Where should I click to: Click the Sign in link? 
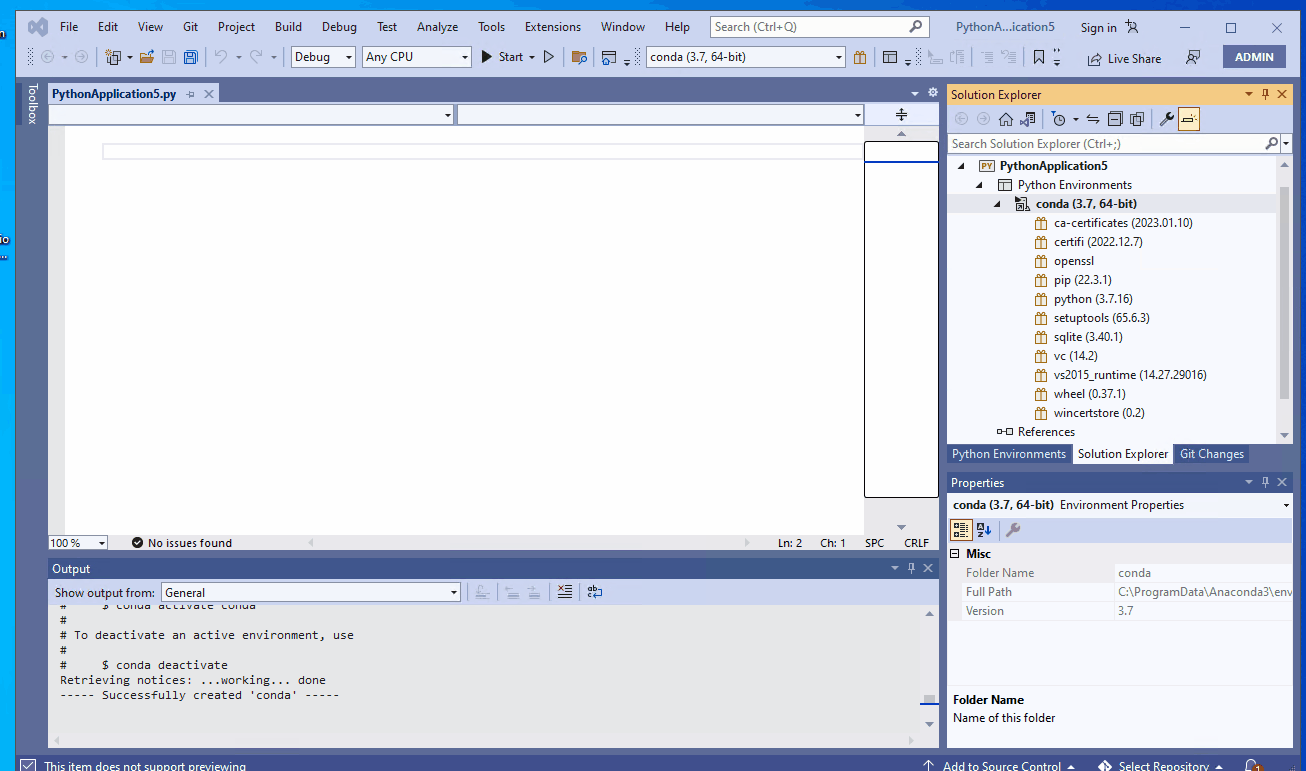coord(1098,28)
